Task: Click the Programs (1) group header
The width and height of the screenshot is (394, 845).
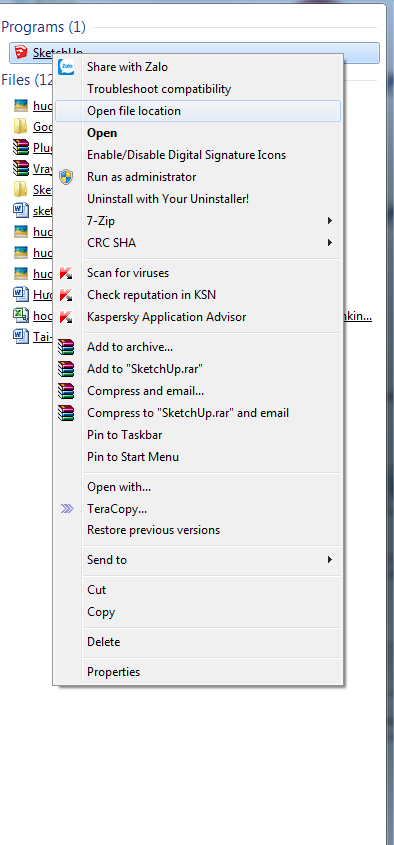Action: [44, 27]
